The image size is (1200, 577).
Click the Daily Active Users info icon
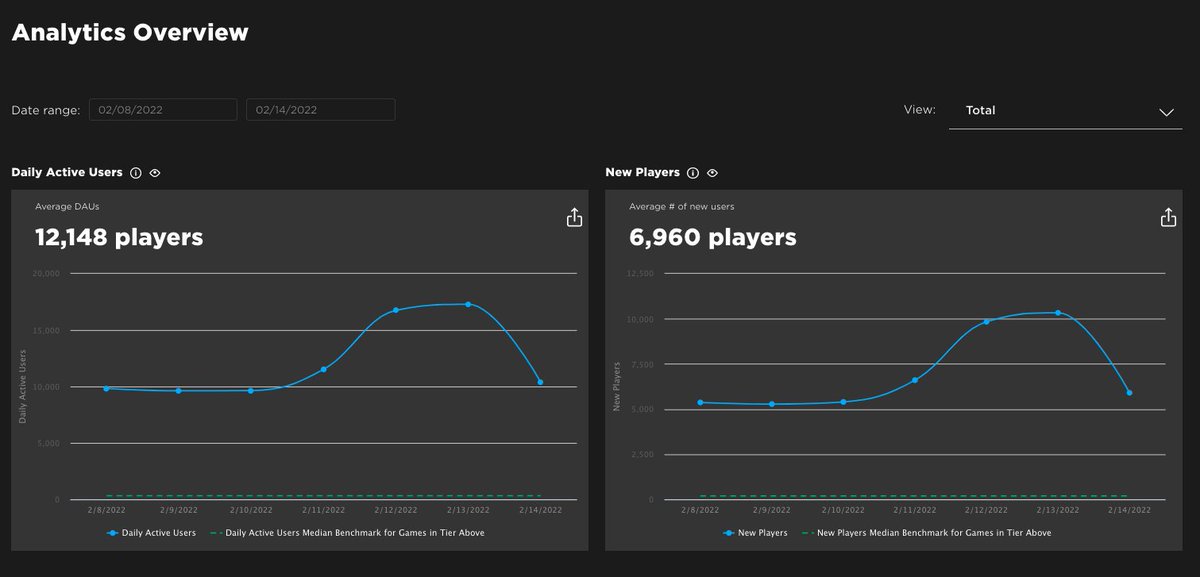[135, 172]
